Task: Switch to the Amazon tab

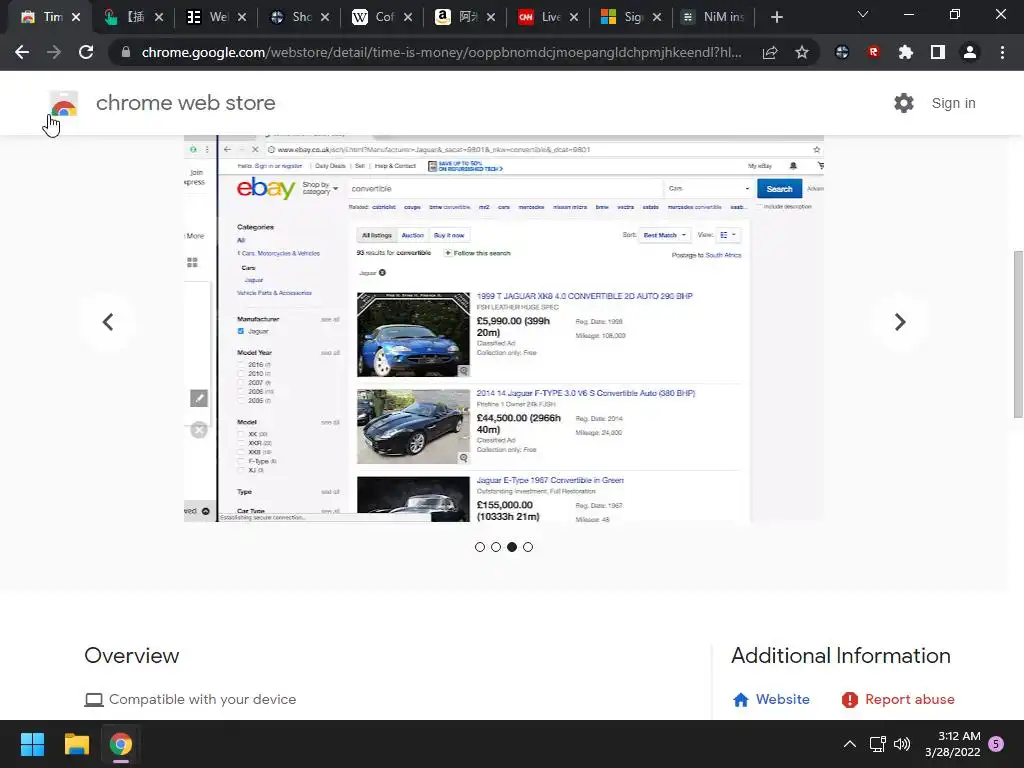Action: [x=464, y=17]
